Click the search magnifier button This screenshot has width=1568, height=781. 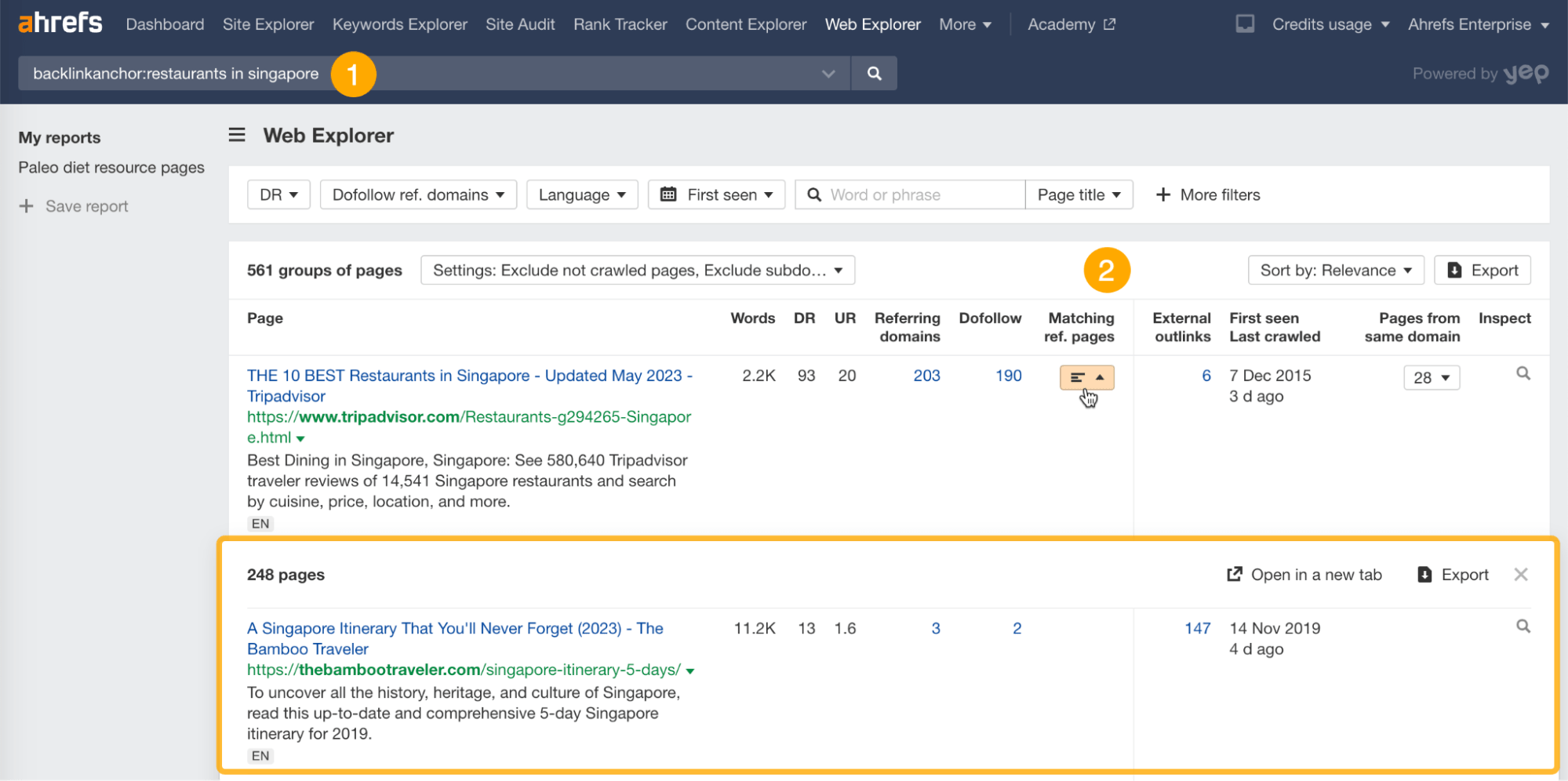pos(874,74)
